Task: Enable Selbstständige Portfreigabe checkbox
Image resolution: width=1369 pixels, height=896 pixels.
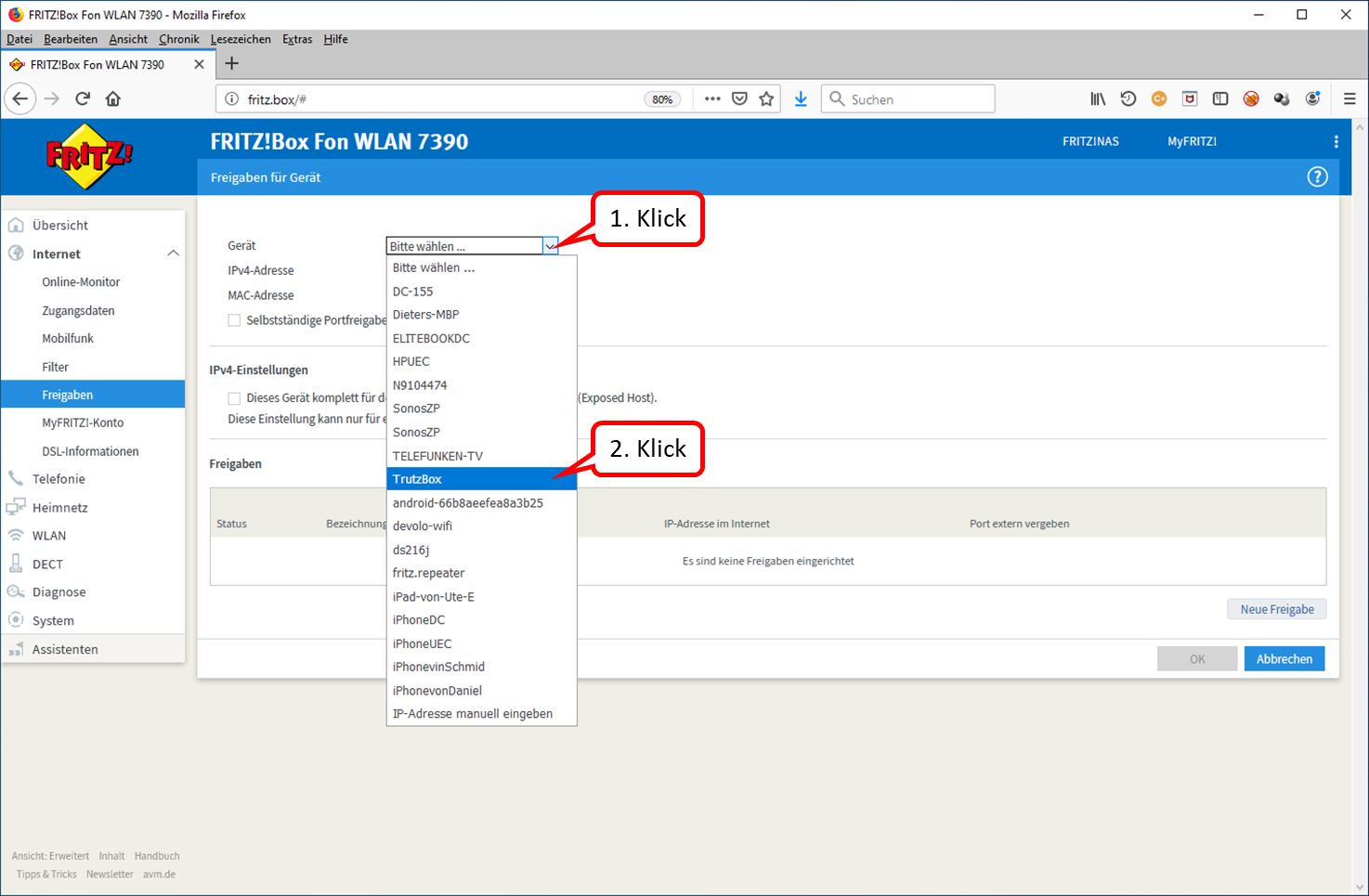Action: [x=234, y=319]
